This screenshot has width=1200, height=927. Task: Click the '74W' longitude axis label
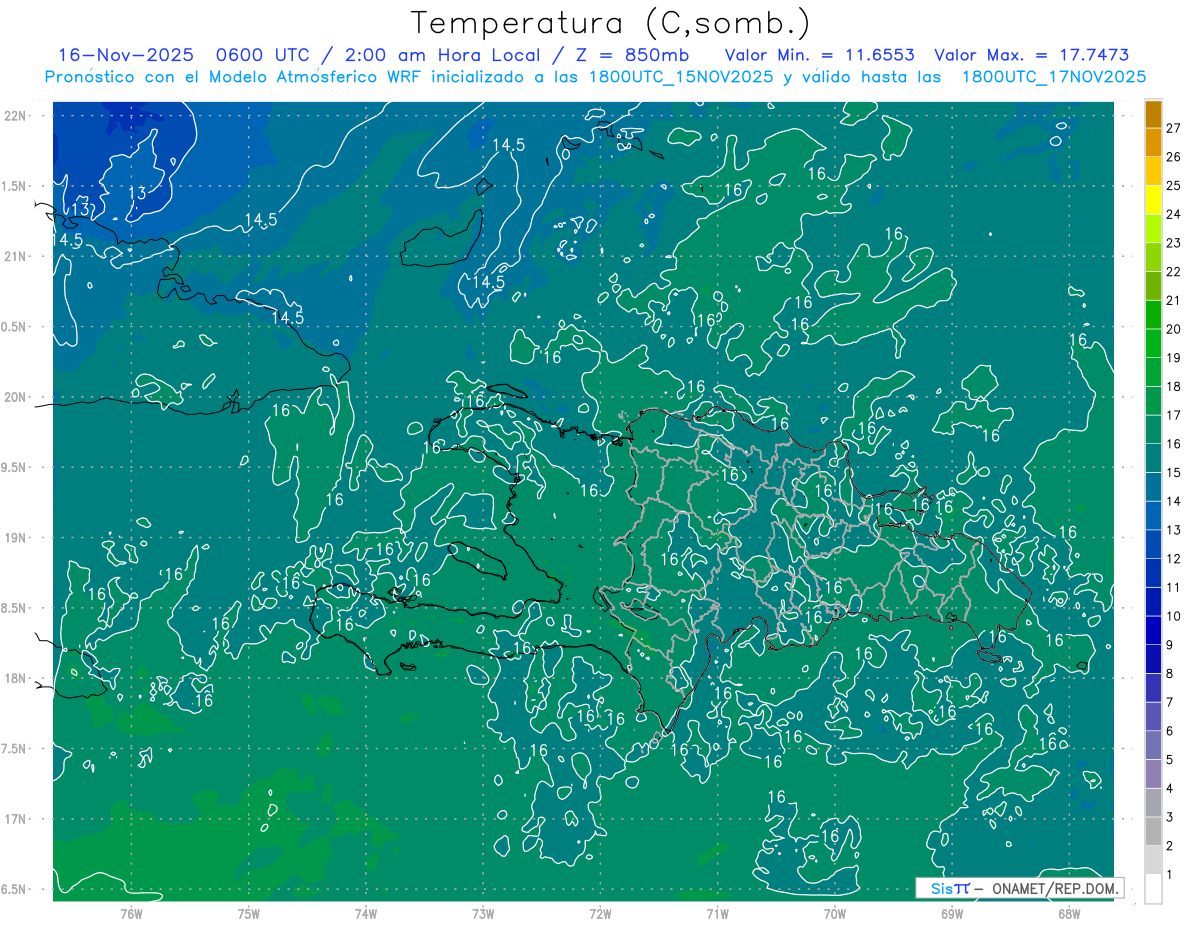coord(366,914)
